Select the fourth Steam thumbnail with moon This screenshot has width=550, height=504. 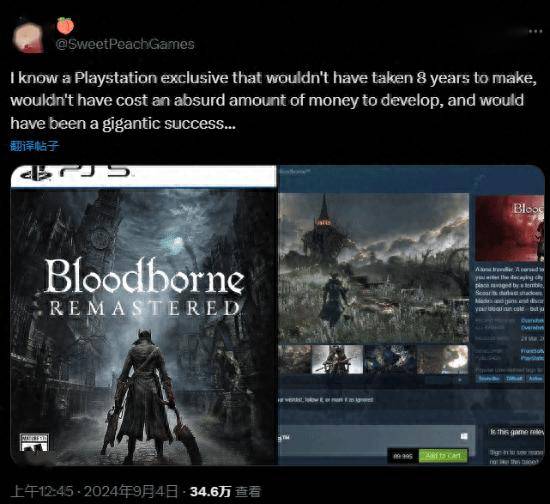pyautogui.click(x=443, y=359)
